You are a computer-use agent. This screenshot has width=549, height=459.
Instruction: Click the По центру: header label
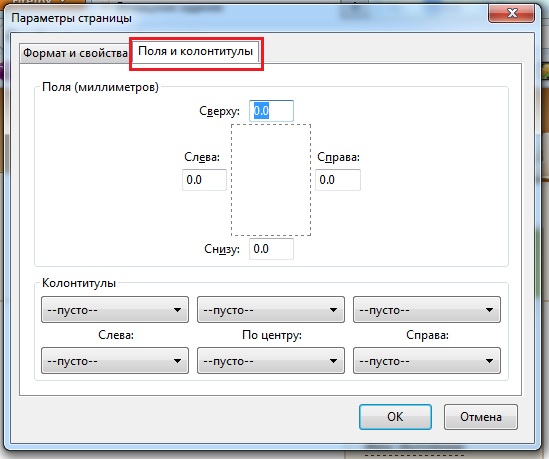[272, 335]
